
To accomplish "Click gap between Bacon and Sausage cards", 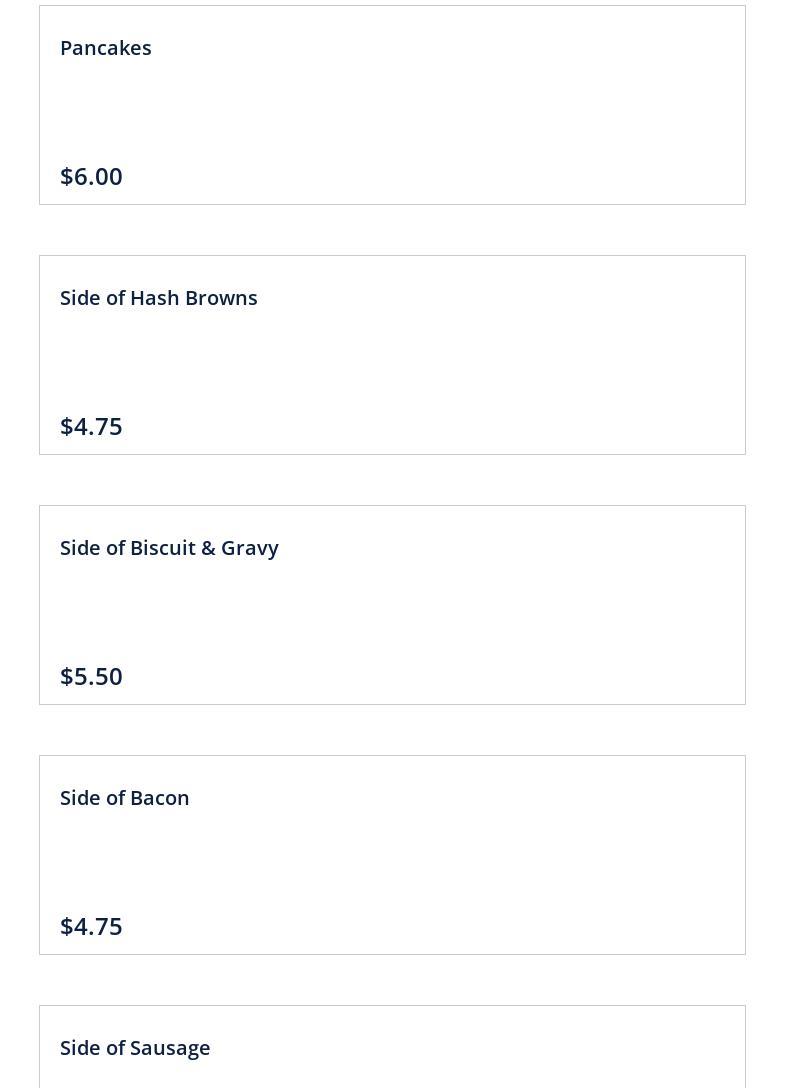I will click(x=392, y=980).
